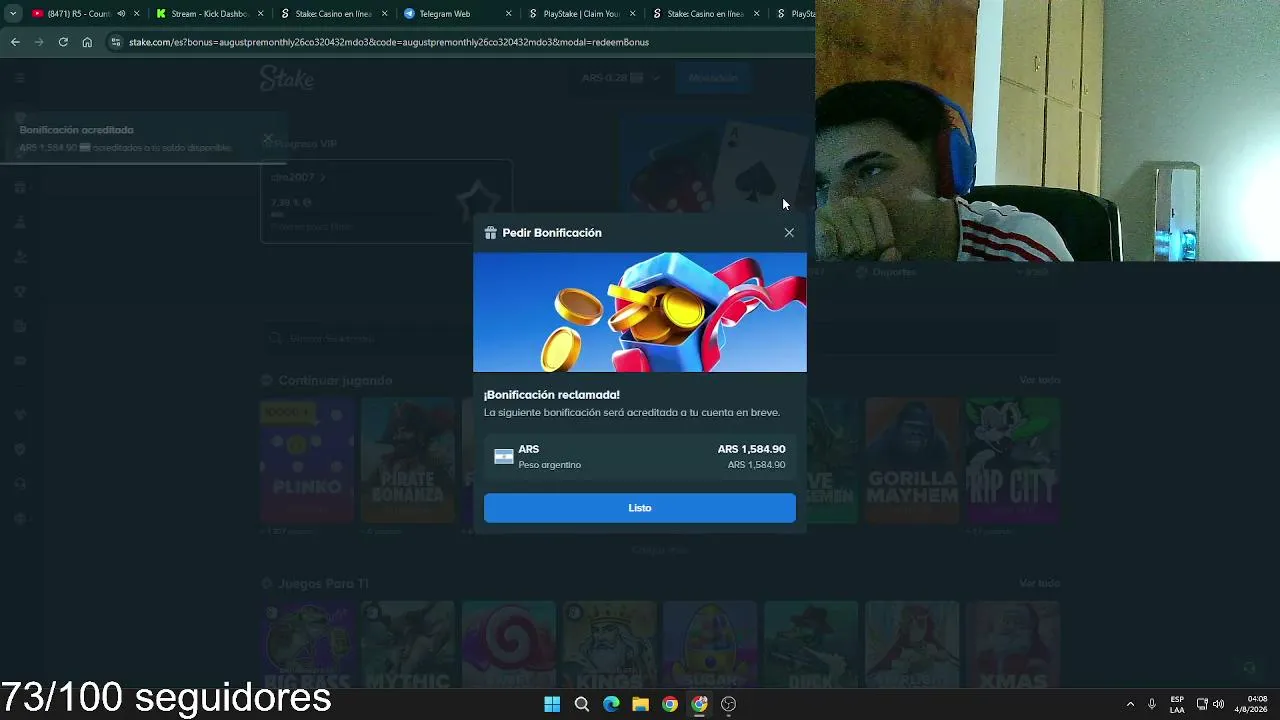The width and height of the screenshot is (1280, 720).
Task: Click Ver todo beside Juegos Para Ti
Action: click(x=1040, y=584)
